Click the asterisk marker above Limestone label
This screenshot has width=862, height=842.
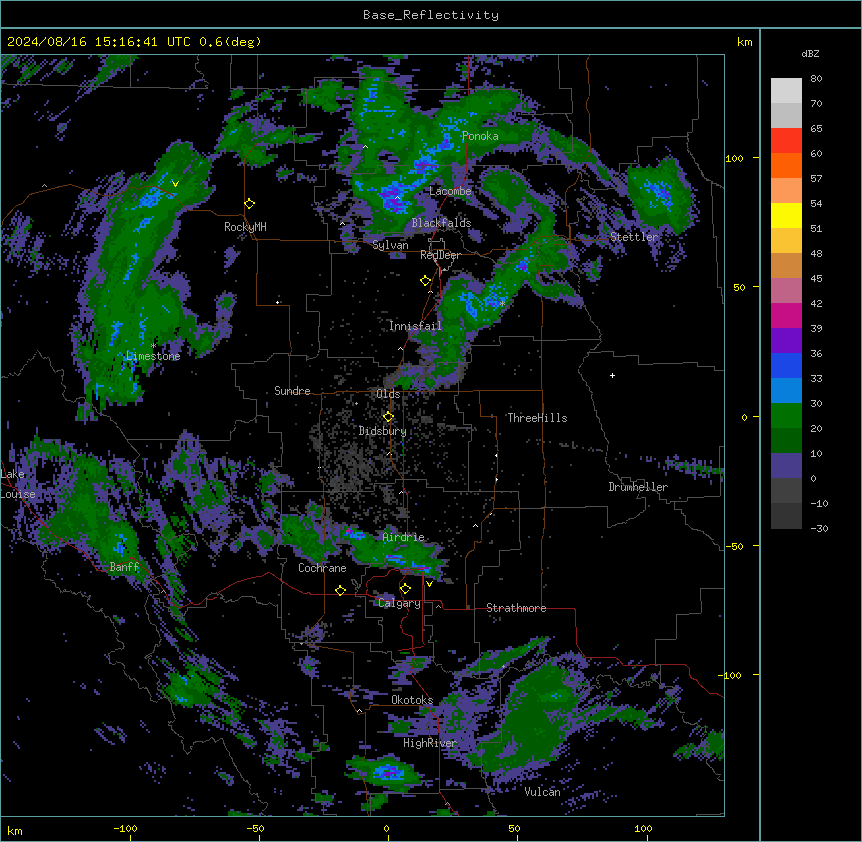153,346
